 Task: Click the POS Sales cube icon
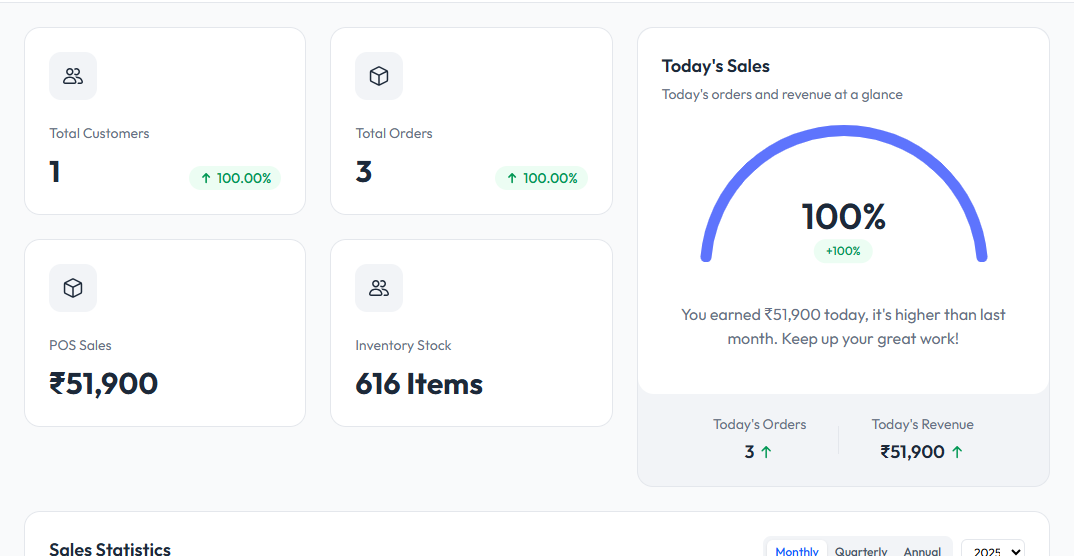tap(73, 288)
